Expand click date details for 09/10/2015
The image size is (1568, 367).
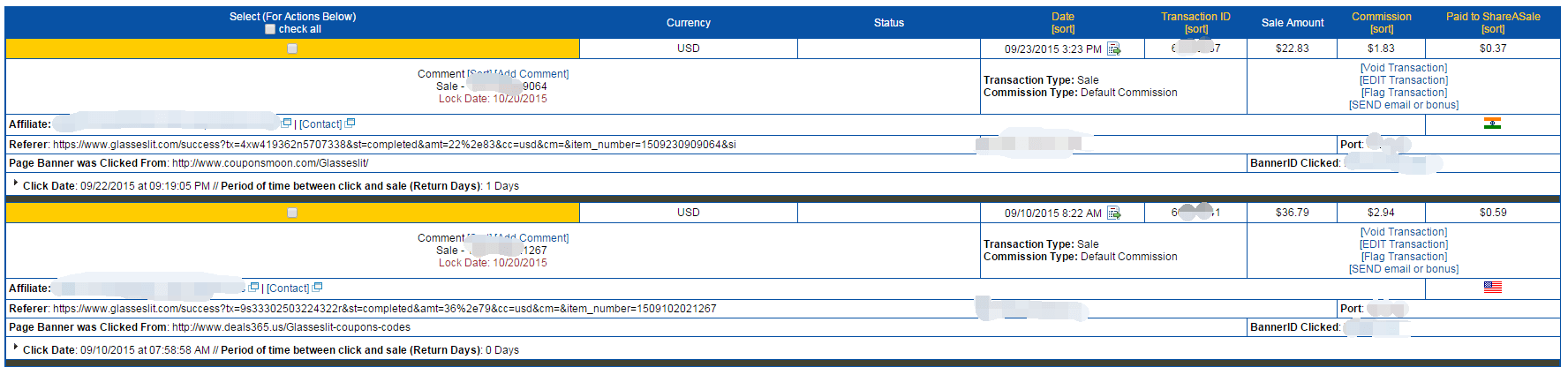(x=16, y=348)
